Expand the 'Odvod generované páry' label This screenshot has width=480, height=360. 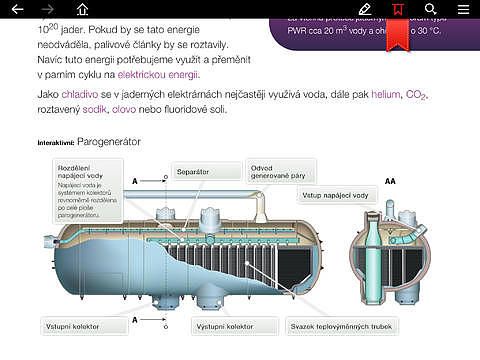[x=281, y=172]
